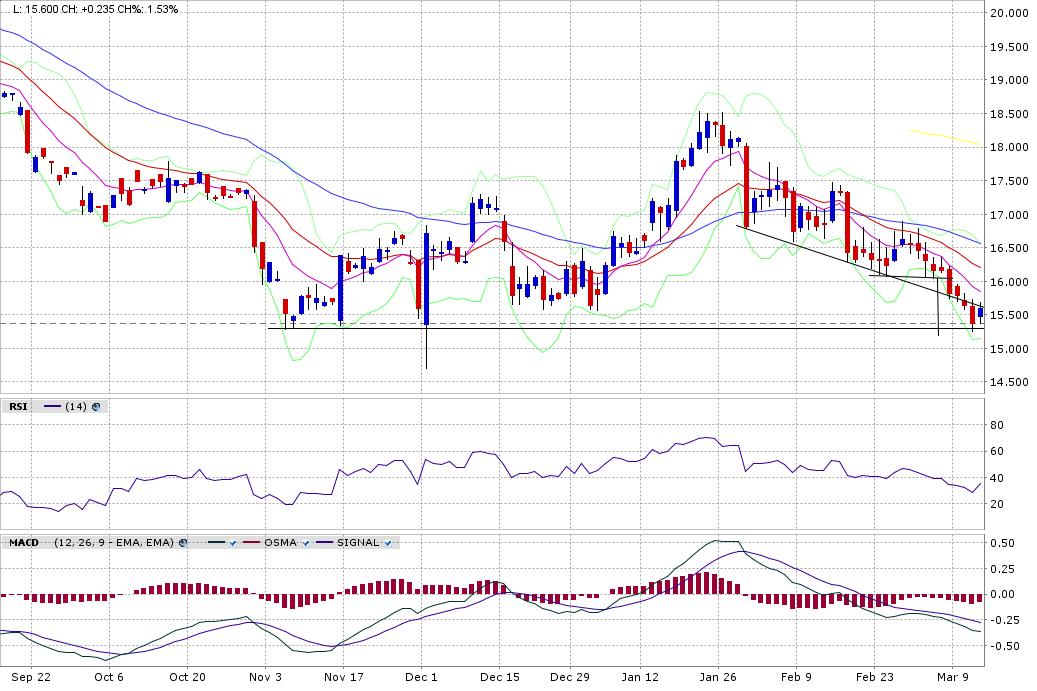Uncheck the OSMA histogram checkbox
Image resolution: width=1037 pixels, height=691 pixels.
tap(306, 543)
